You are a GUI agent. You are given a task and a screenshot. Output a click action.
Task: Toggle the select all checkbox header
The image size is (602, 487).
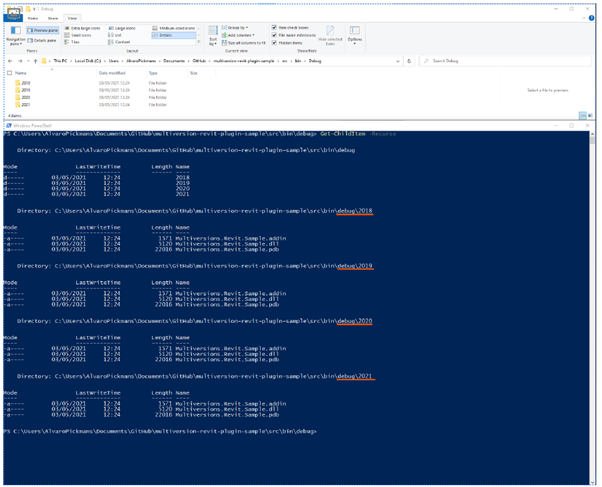click(x=10, y=73)
